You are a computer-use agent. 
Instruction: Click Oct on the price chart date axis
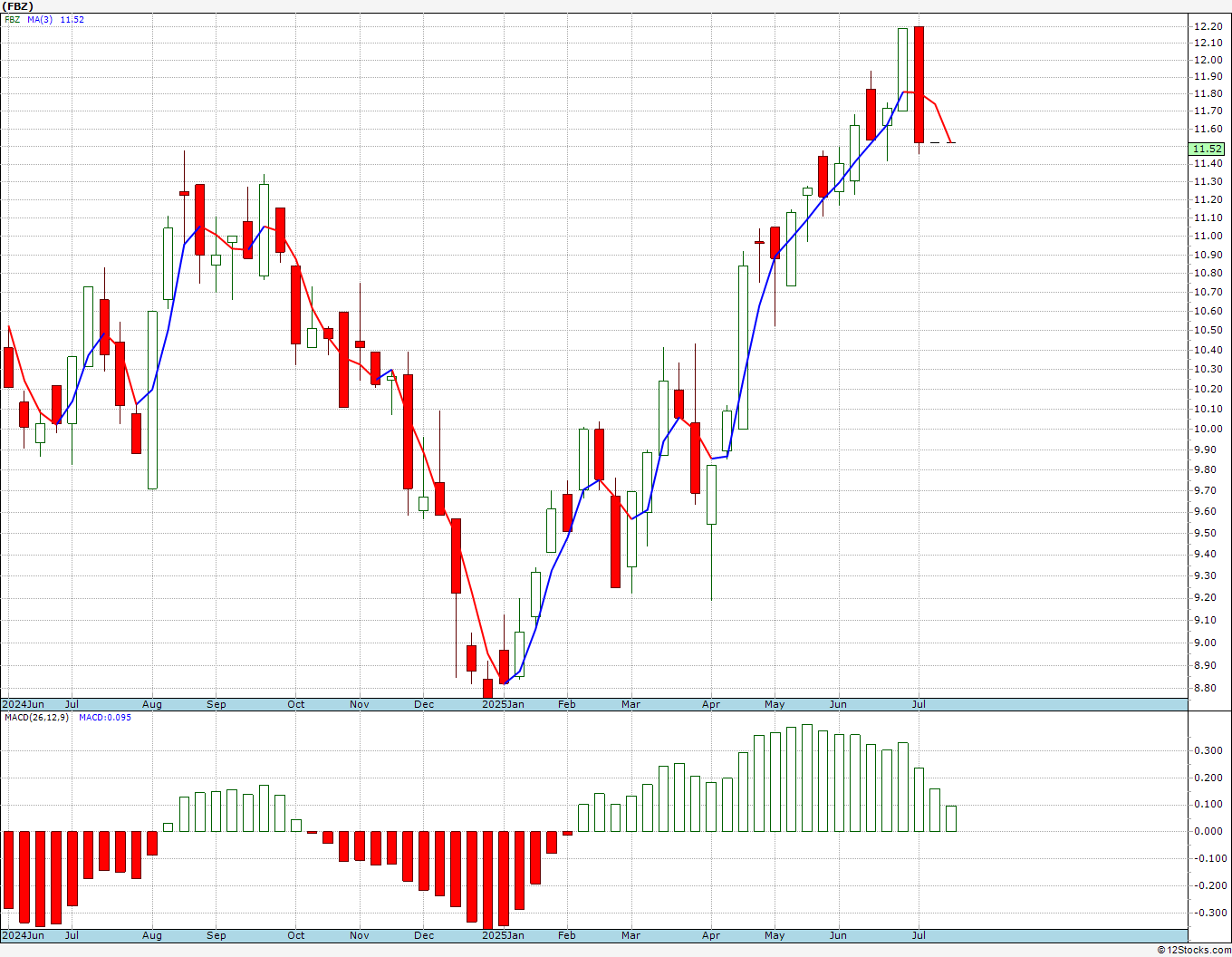click(x=296, y=704)
